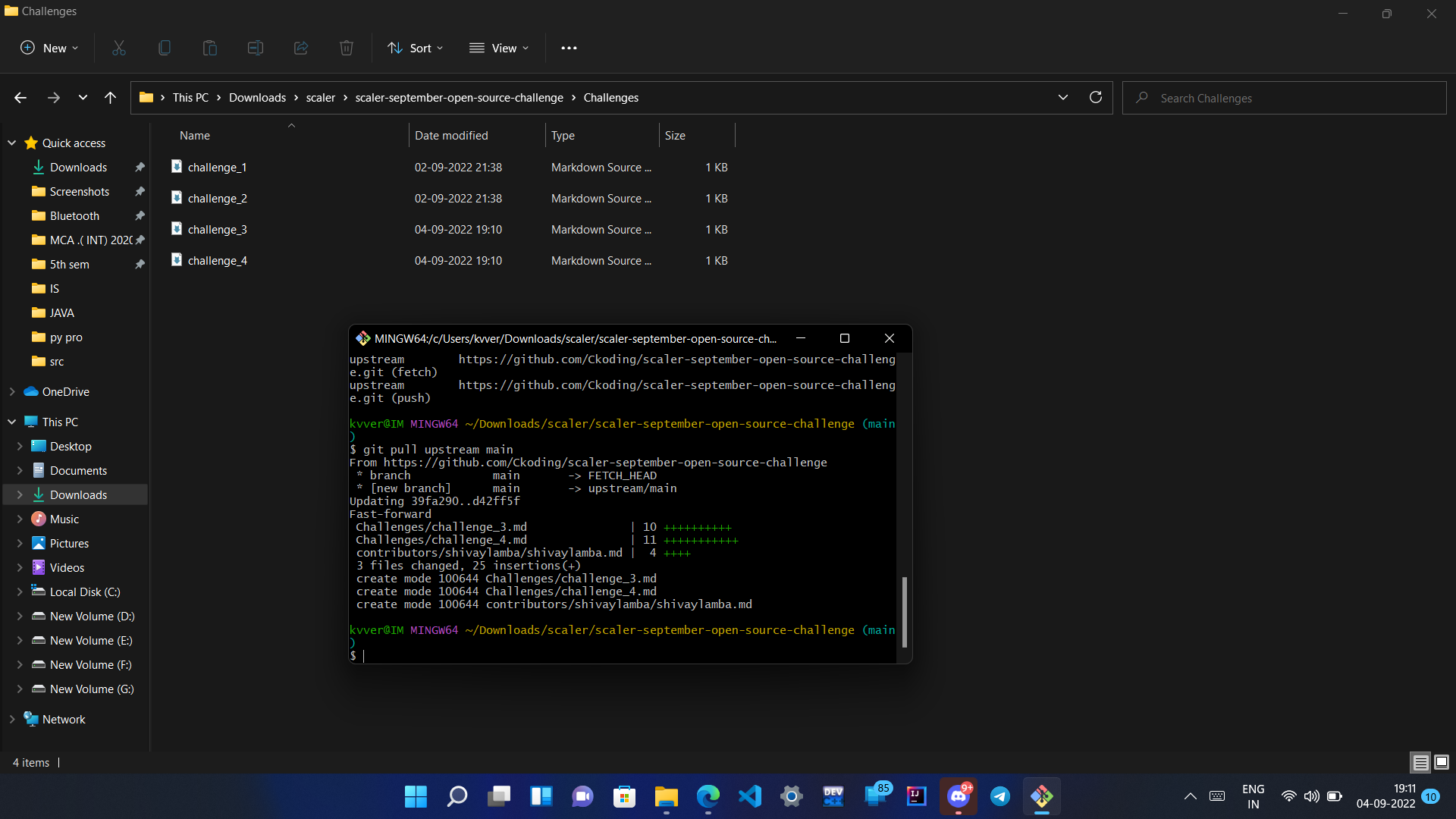Click the Delete icon in the toolbar
This screenshot has width=1456, height=819.
pyautogui.click(x=346, y=47)
